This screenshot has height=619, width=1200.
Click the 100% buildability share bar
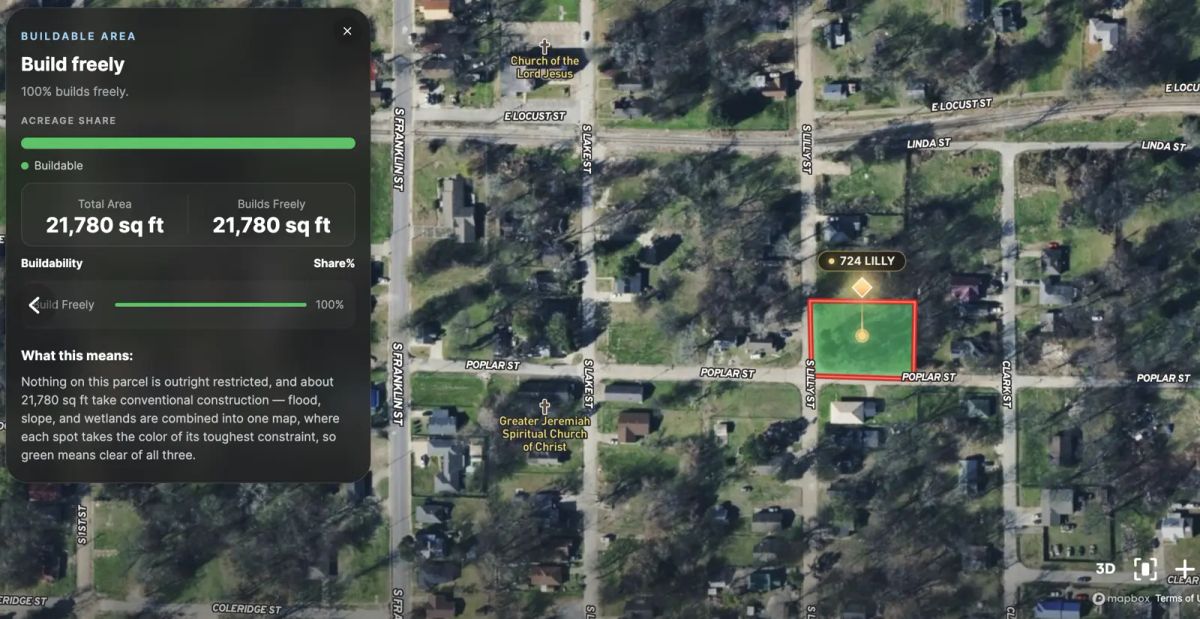coord(211,305)
